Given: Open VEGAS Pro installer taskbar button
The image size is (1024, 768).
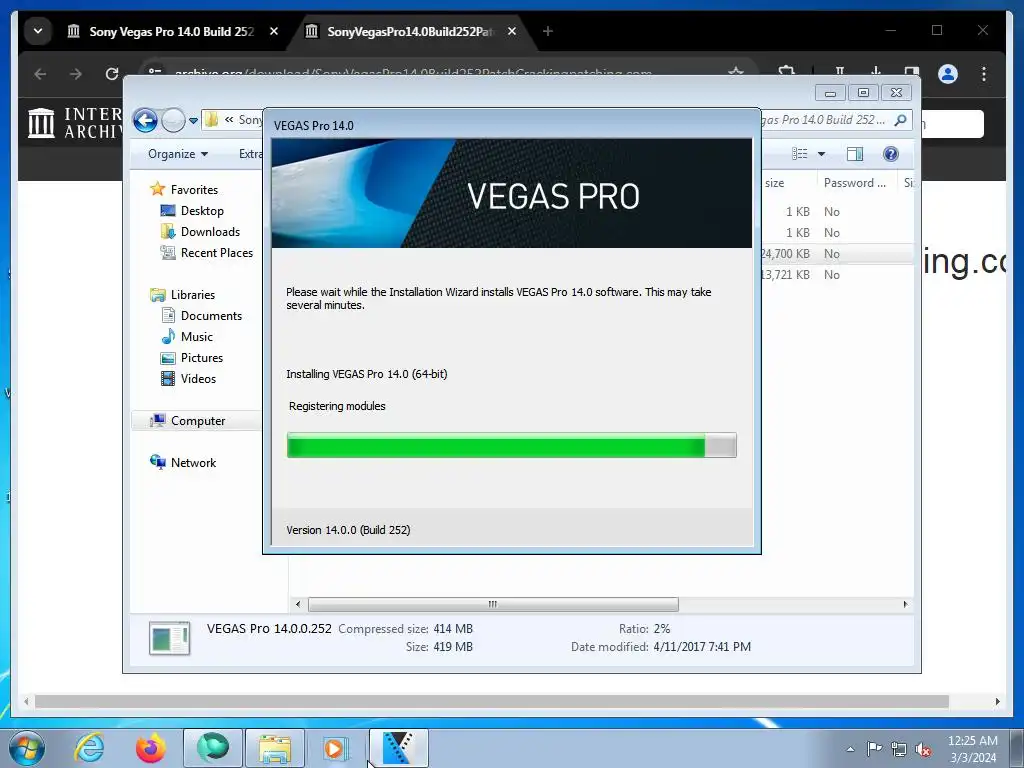Looking at the screenshot, I should [398, 748].
